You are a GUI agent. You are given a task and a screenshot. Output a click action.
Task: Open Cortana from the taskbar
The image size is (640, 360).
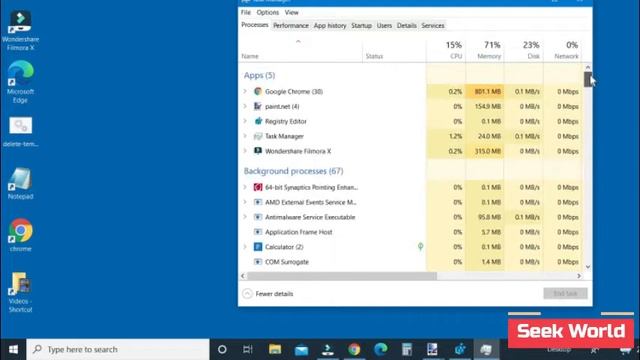[222, 349]
